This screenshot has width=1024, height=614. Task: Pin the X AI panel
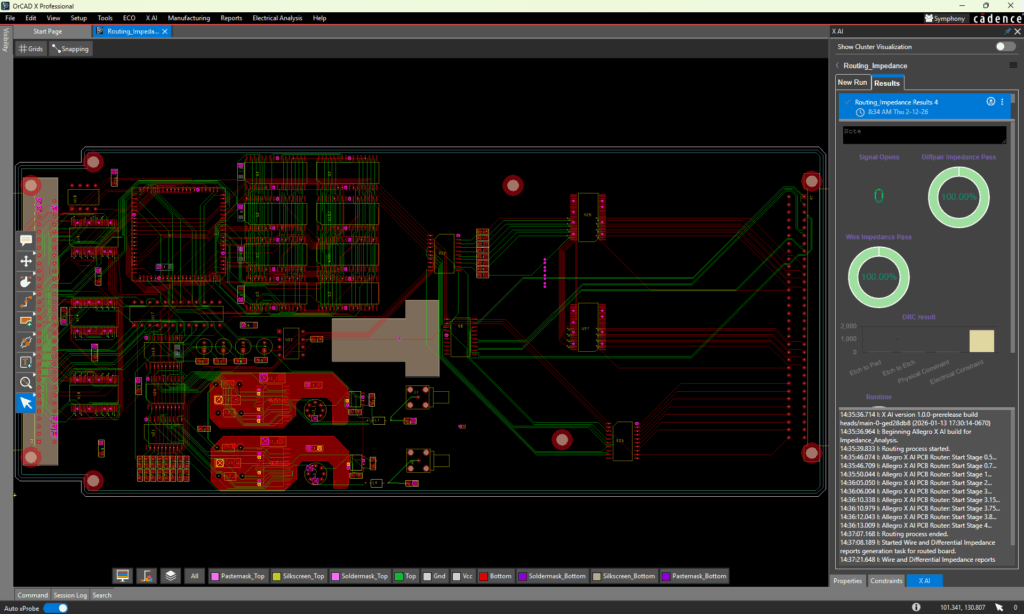click(x=1007, y=32)
